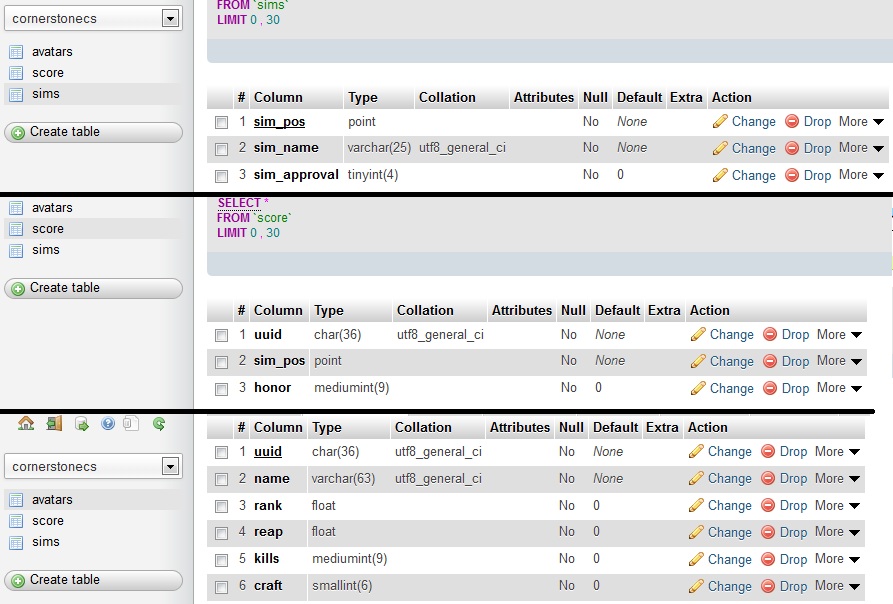Image resolution: width=893 pixels, height=604 pixels.
Task: Open database dropdown below the home icon
Action: (92, 466)
